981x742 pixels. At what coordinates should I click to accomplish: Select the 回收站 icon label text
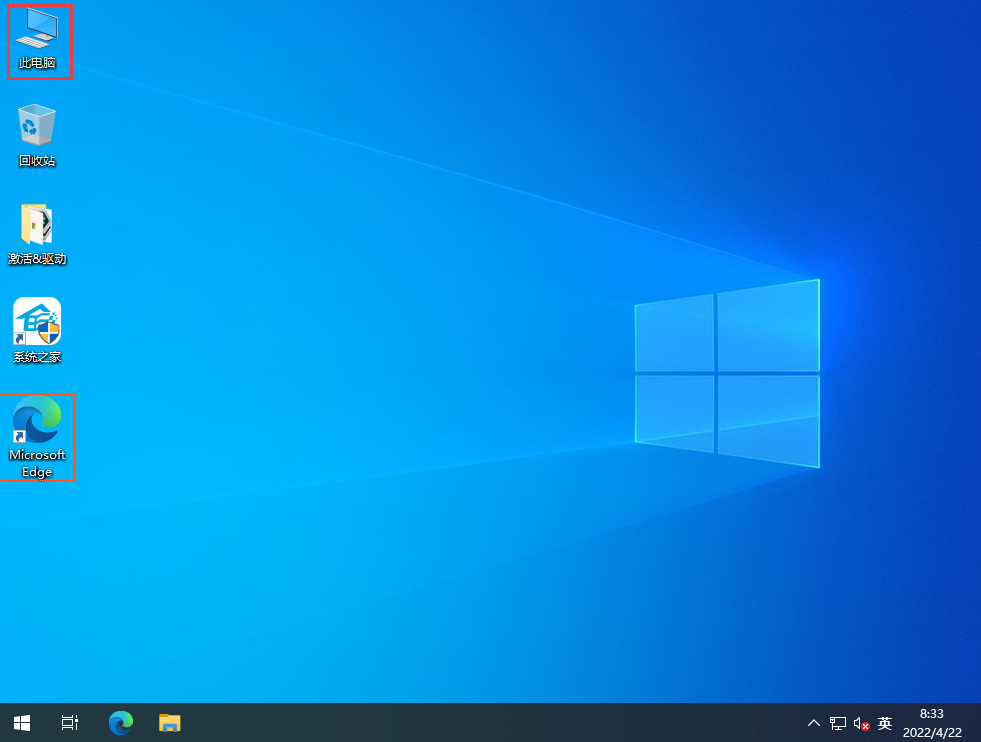point(37,161)
